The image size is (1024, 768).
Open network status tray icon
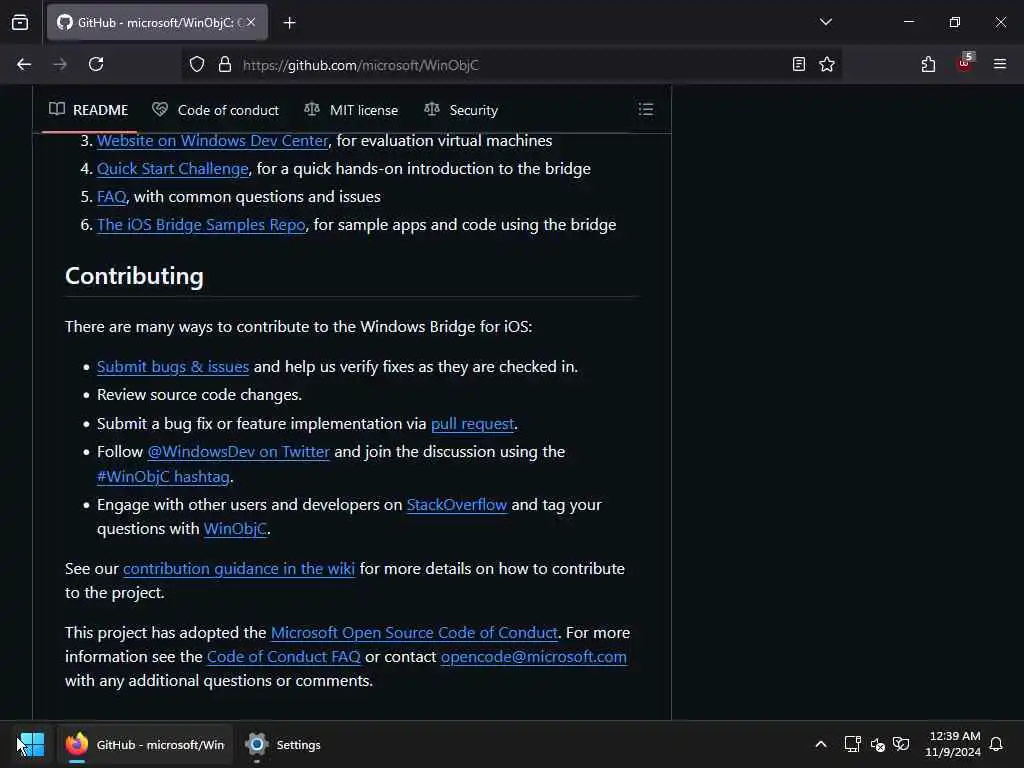[x=852, y=744]
